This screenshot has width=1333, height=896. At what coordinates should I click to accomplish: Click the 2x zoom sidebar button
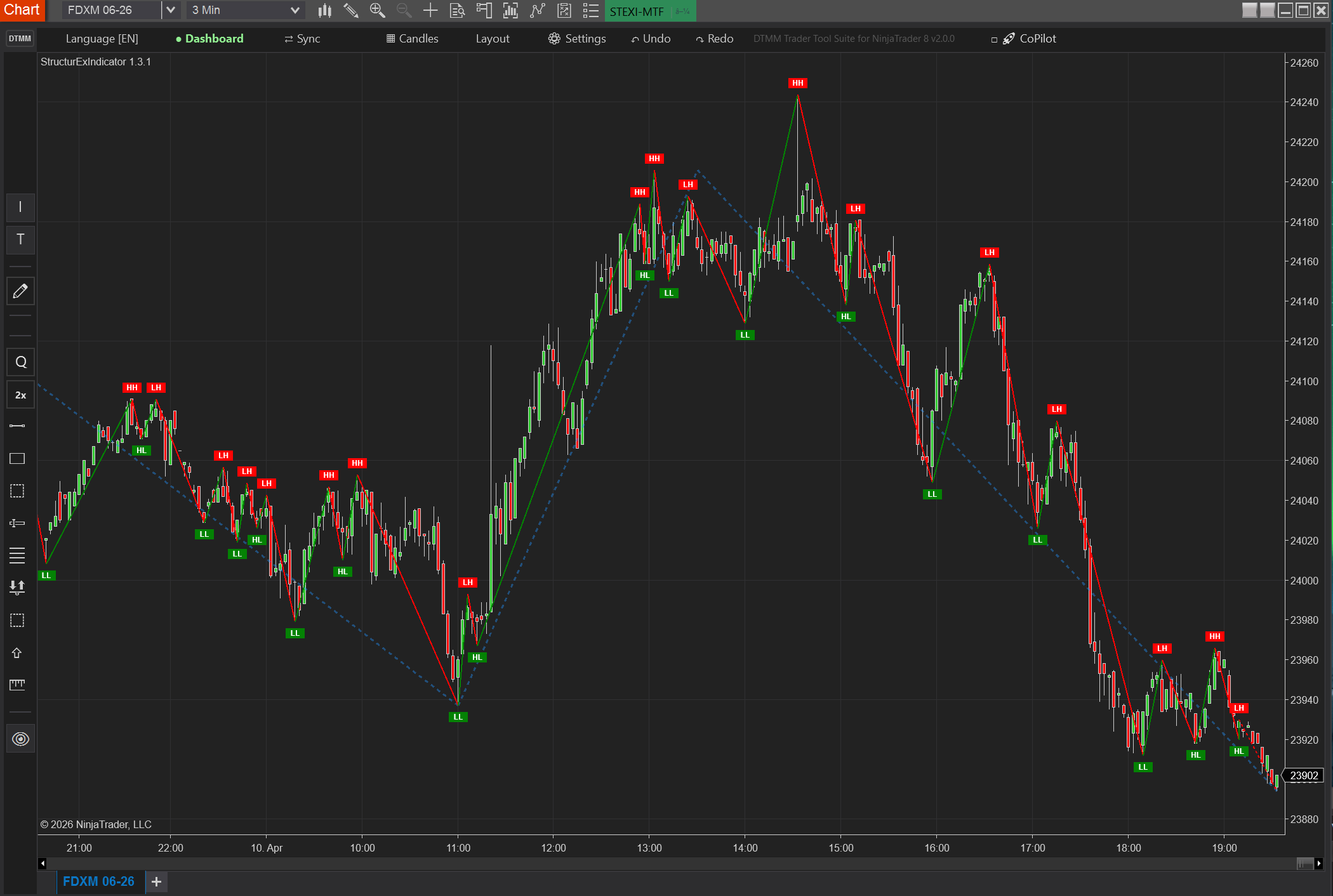click(20, 395)
